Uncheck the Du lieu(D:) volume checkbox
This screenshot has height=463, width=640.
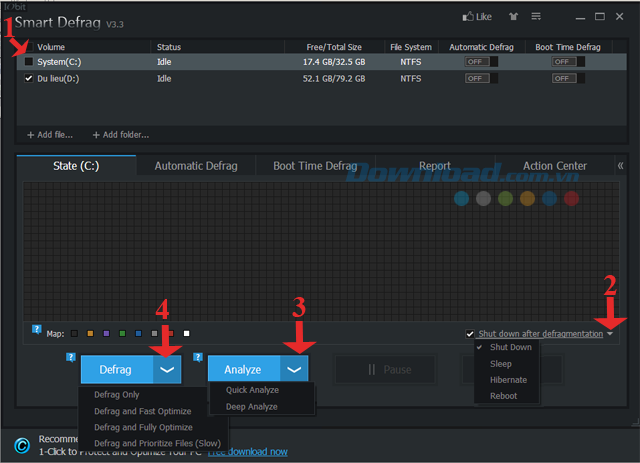(x=29, y=77)
